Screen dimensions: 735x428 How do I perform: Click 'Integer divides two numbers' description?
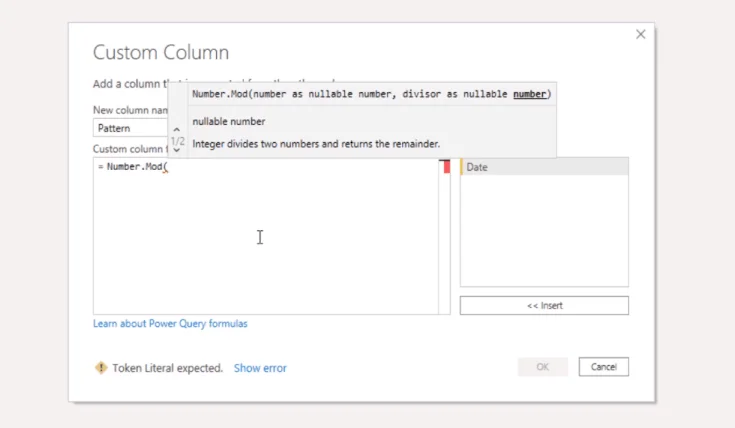tap(316, 144)
